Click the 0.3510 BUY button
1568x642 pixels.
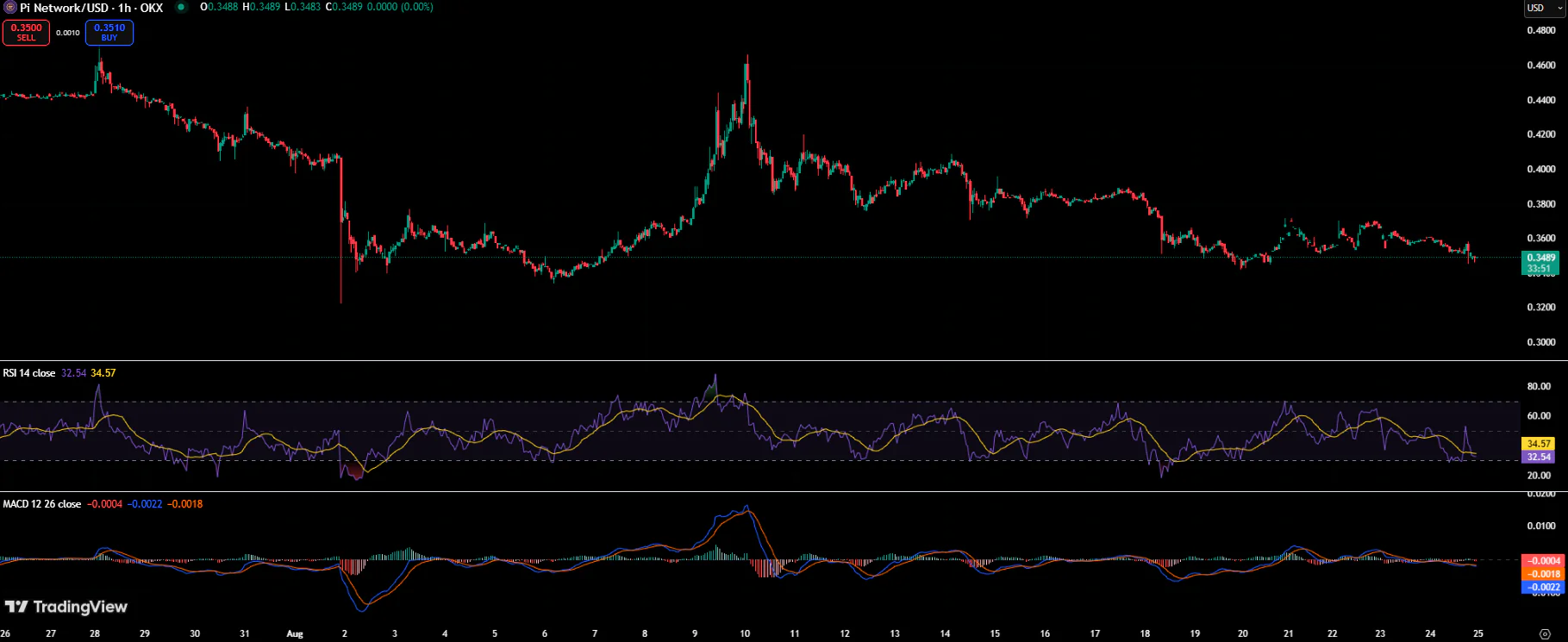[109, 33]
